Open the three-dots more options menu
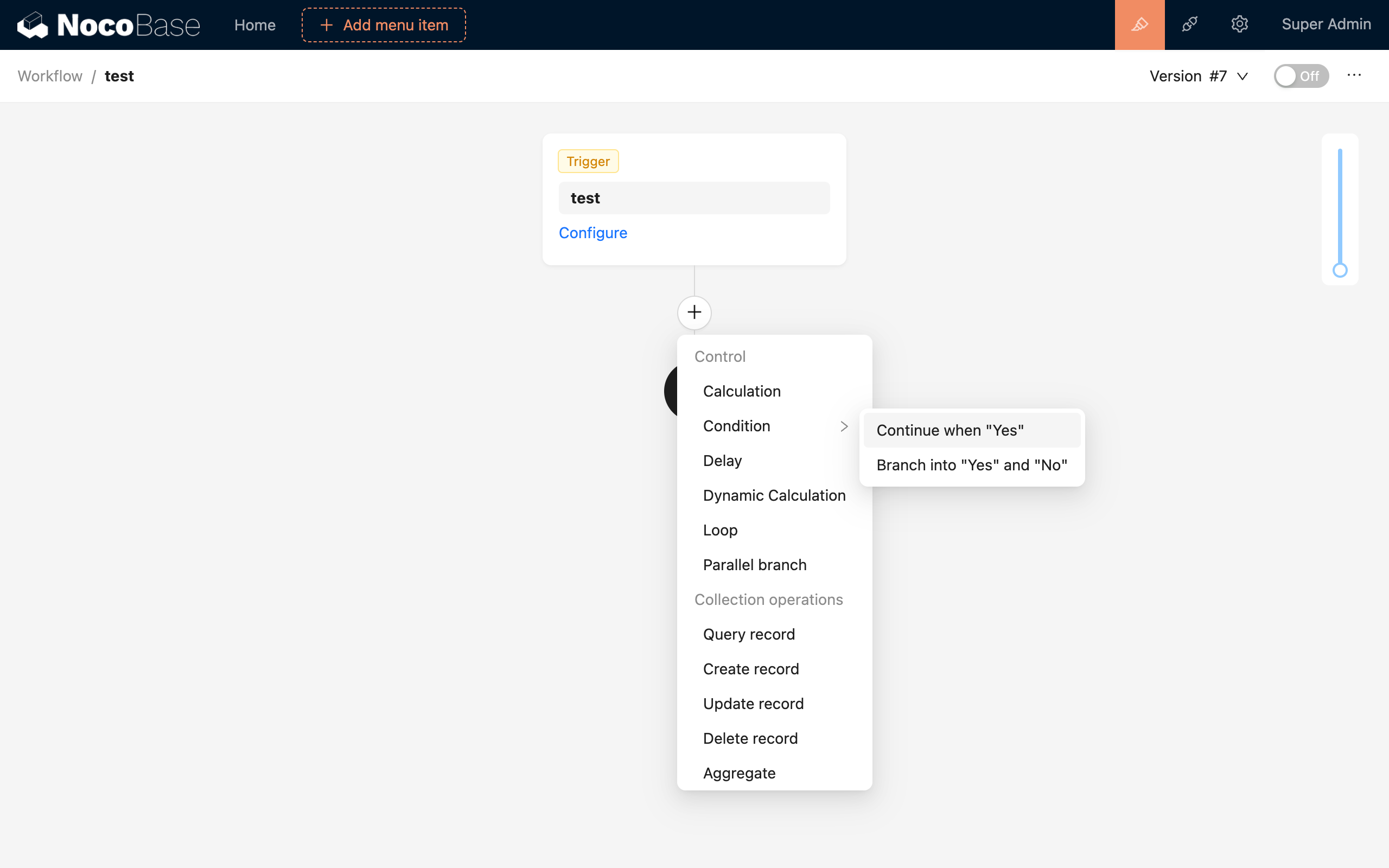1389x868 pixels. coord(1354,76)
